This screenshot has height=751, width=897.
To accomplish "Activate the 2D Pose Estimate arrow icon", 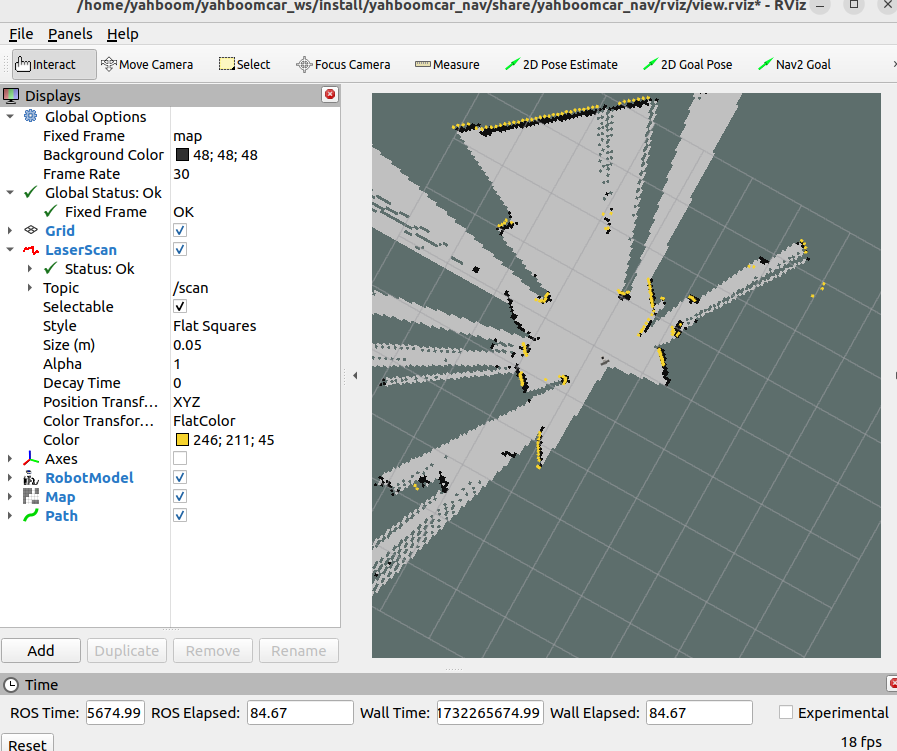I will click(513, 64).
